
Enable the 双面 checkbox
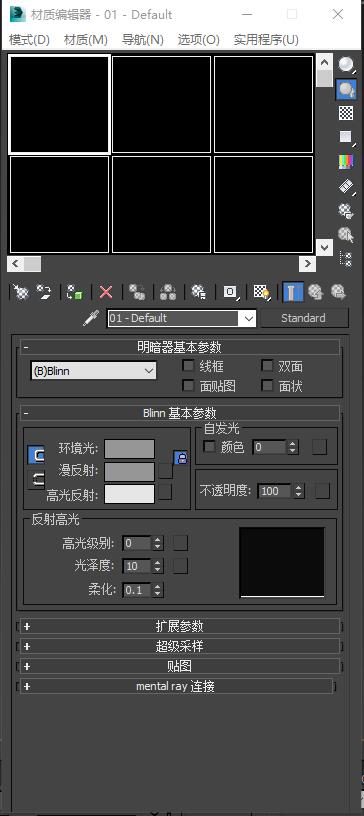pyautogui.click(x=267, y=366)
